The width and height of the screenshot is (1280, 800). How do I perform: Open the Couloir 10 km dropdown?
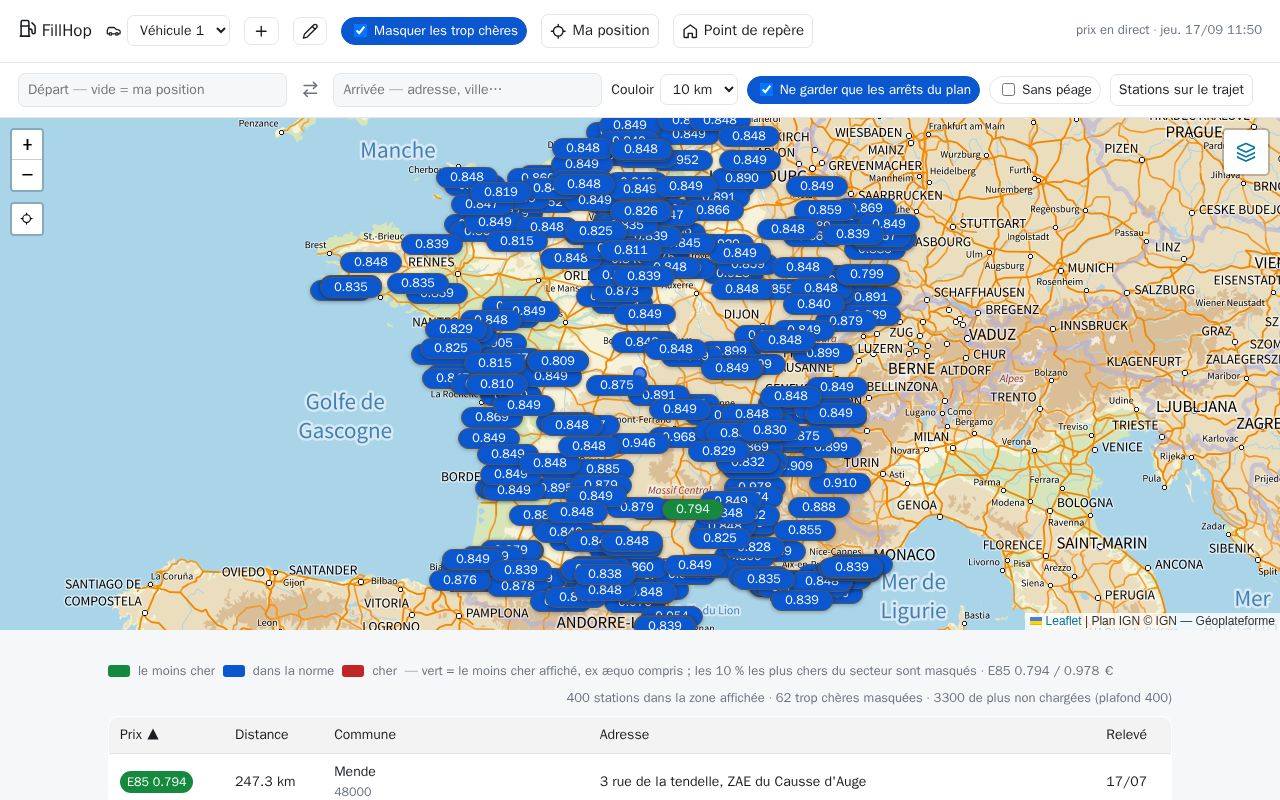tap(698, 90)
